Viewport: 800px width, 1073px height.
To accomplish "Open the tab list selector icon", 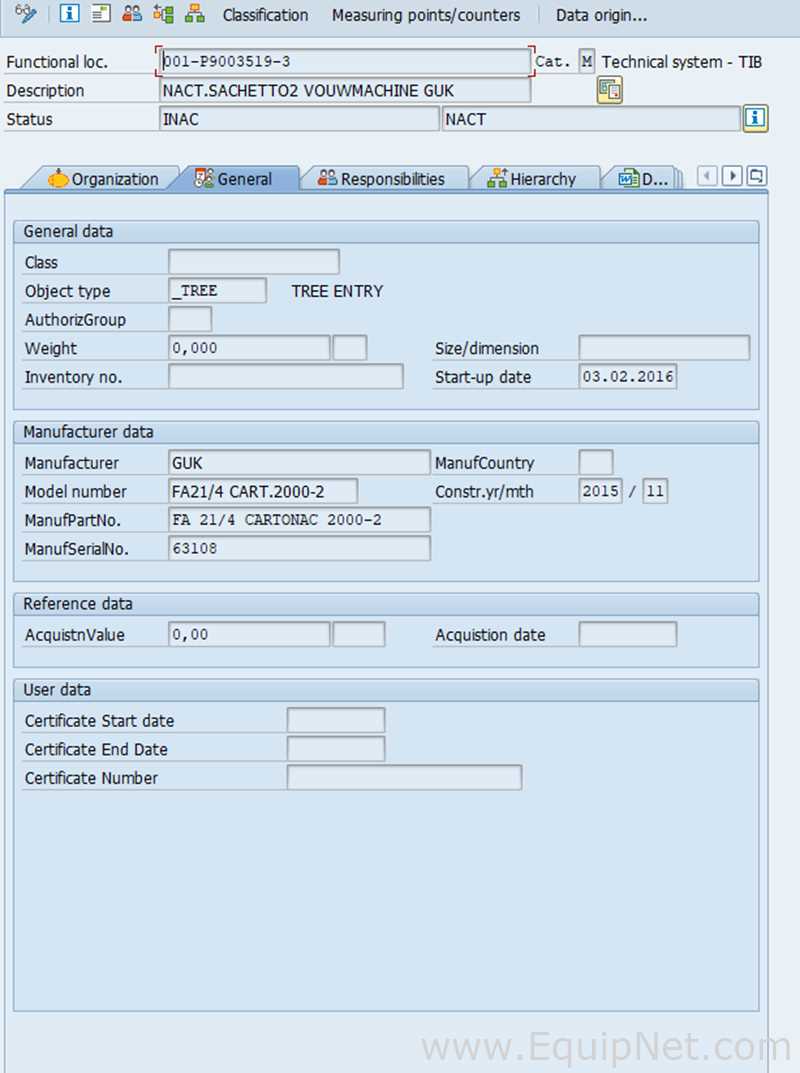I will tap(756, 176).
